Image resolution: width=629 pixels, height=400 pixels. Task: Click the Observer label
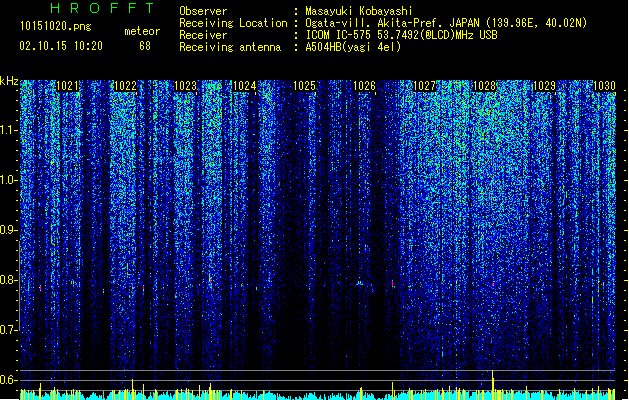(x=203, y=11)
